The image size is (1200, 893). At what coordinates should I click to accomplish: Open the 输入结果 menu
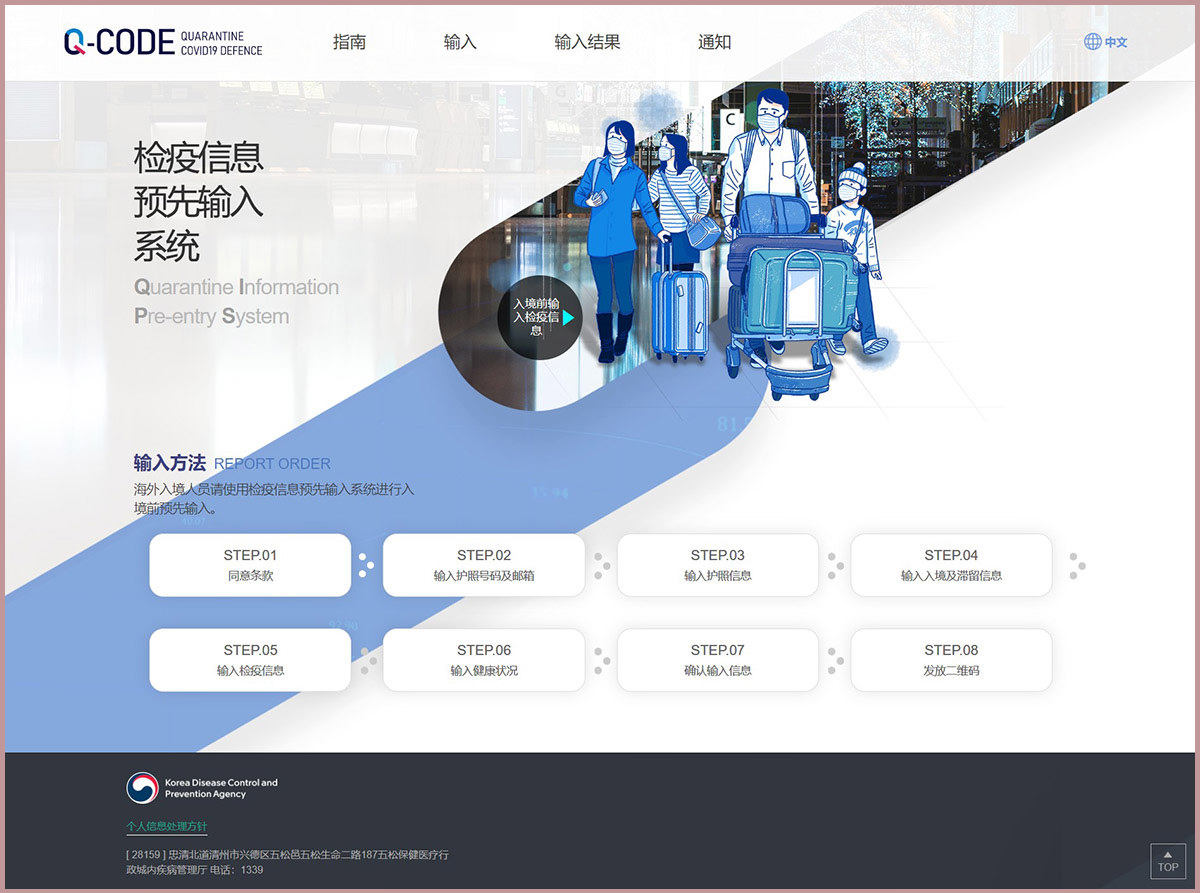[587, 42]
